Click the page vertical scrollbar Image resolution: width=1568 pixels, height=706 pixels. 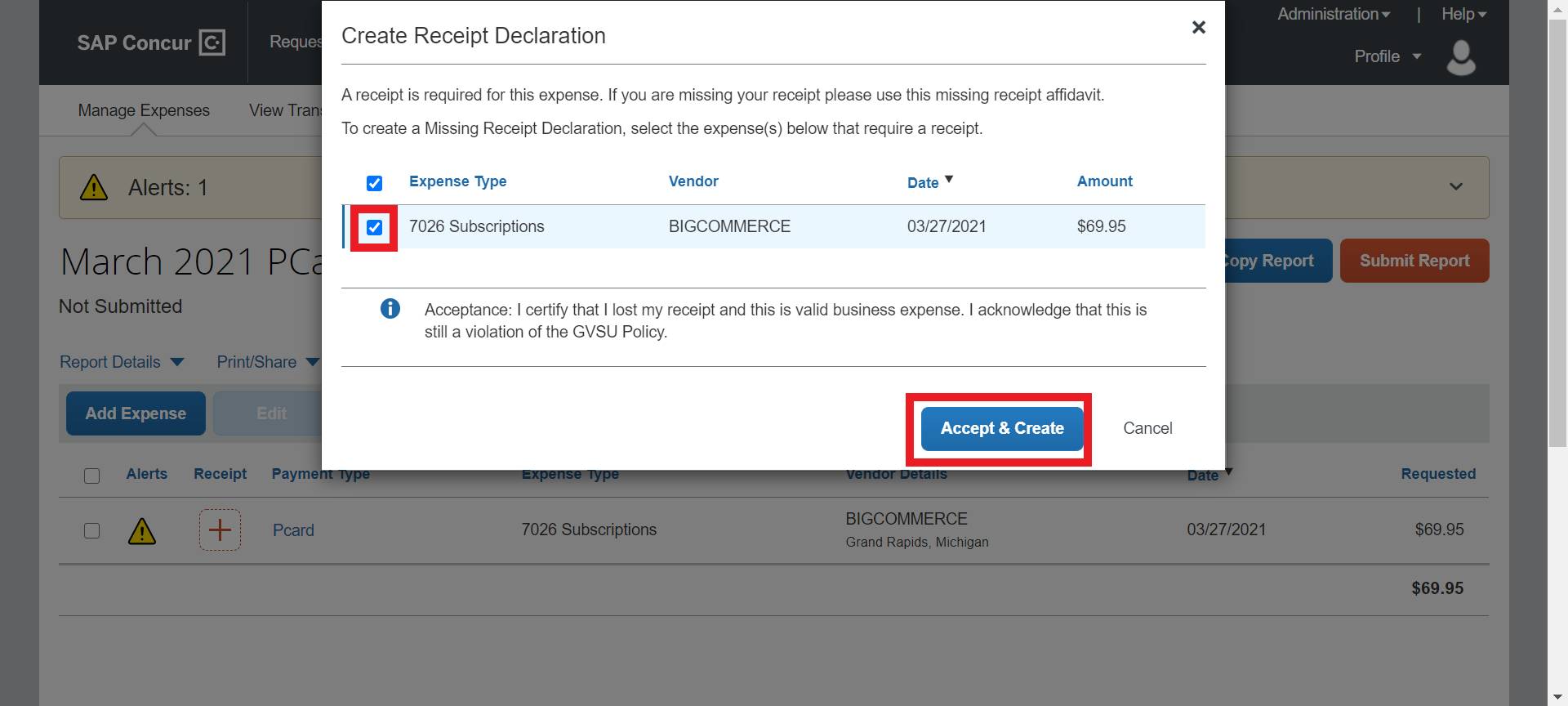tap(1557, 245)
